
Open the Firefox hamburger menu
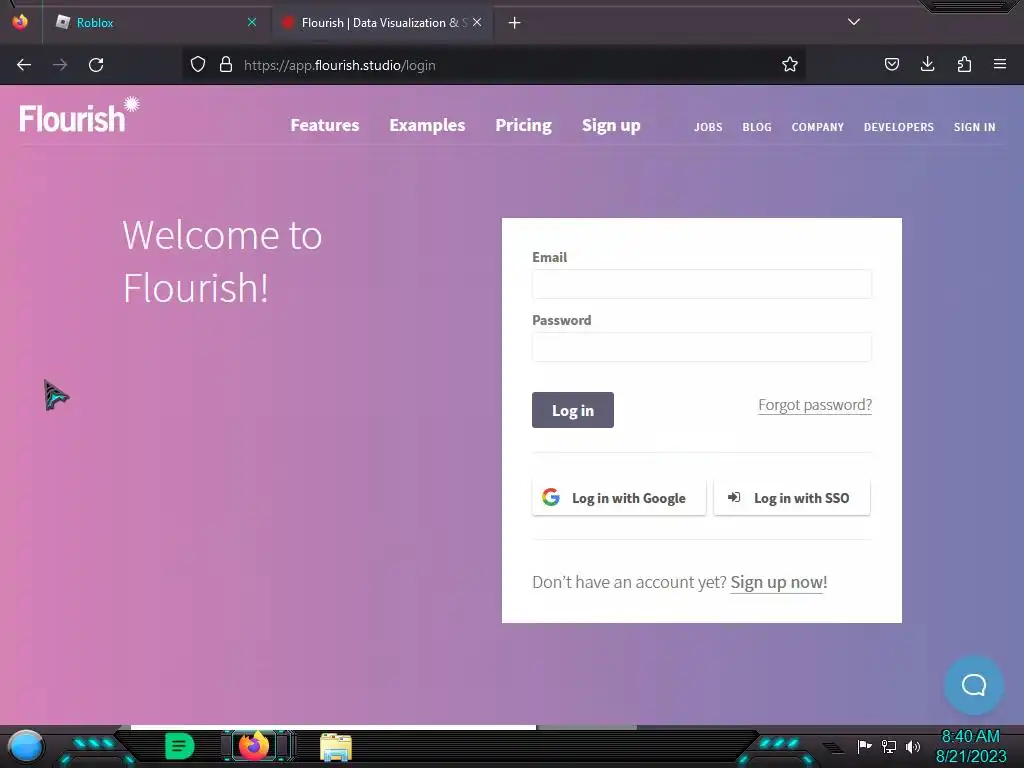[x=1000, y=64]
